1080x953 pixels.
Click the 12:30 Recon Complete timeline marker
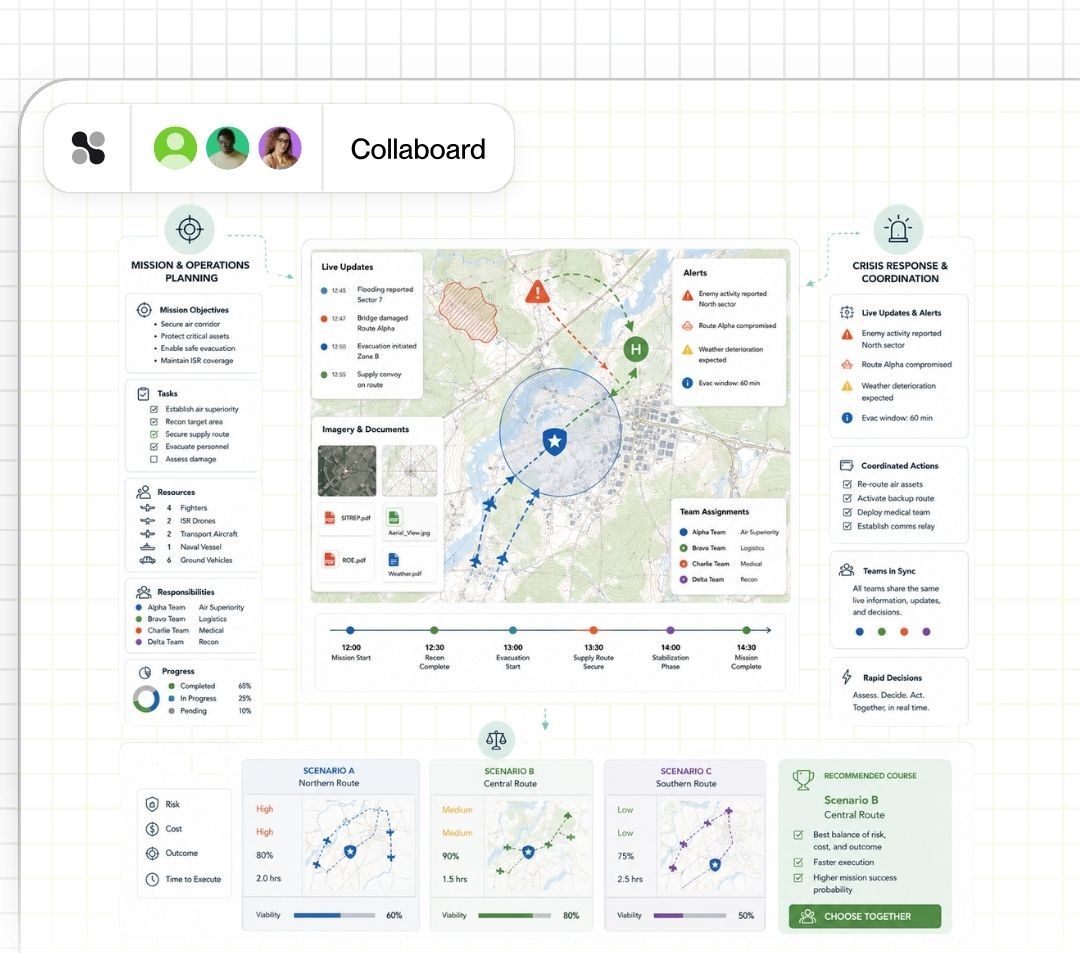click(434, 630)
